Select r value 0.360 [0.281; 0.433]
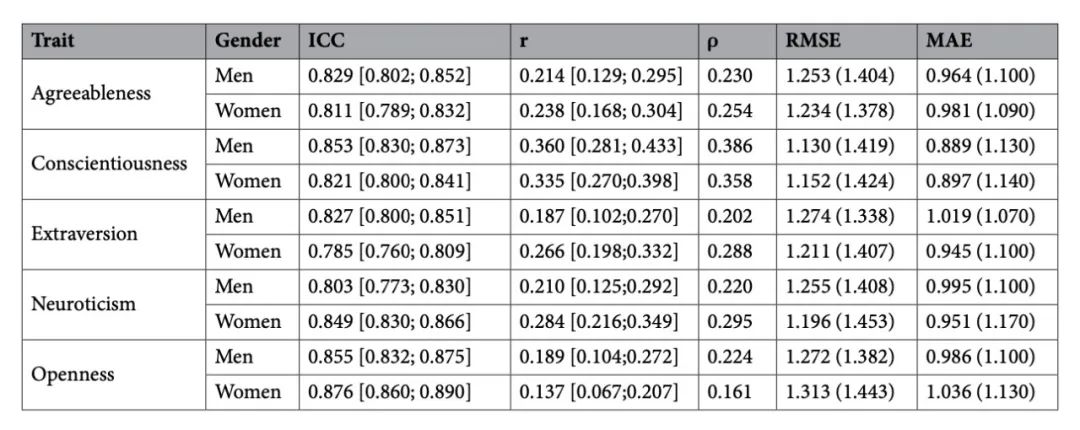 click(601, 146)
